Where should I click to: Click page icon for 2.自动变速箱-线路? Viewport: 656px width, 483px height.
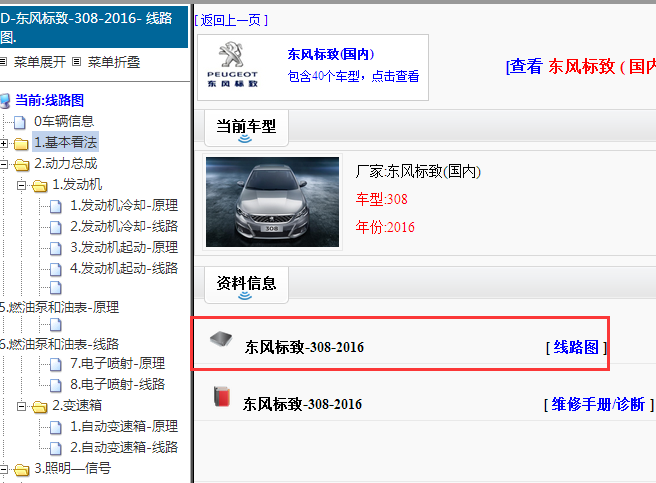pos(56,448)
